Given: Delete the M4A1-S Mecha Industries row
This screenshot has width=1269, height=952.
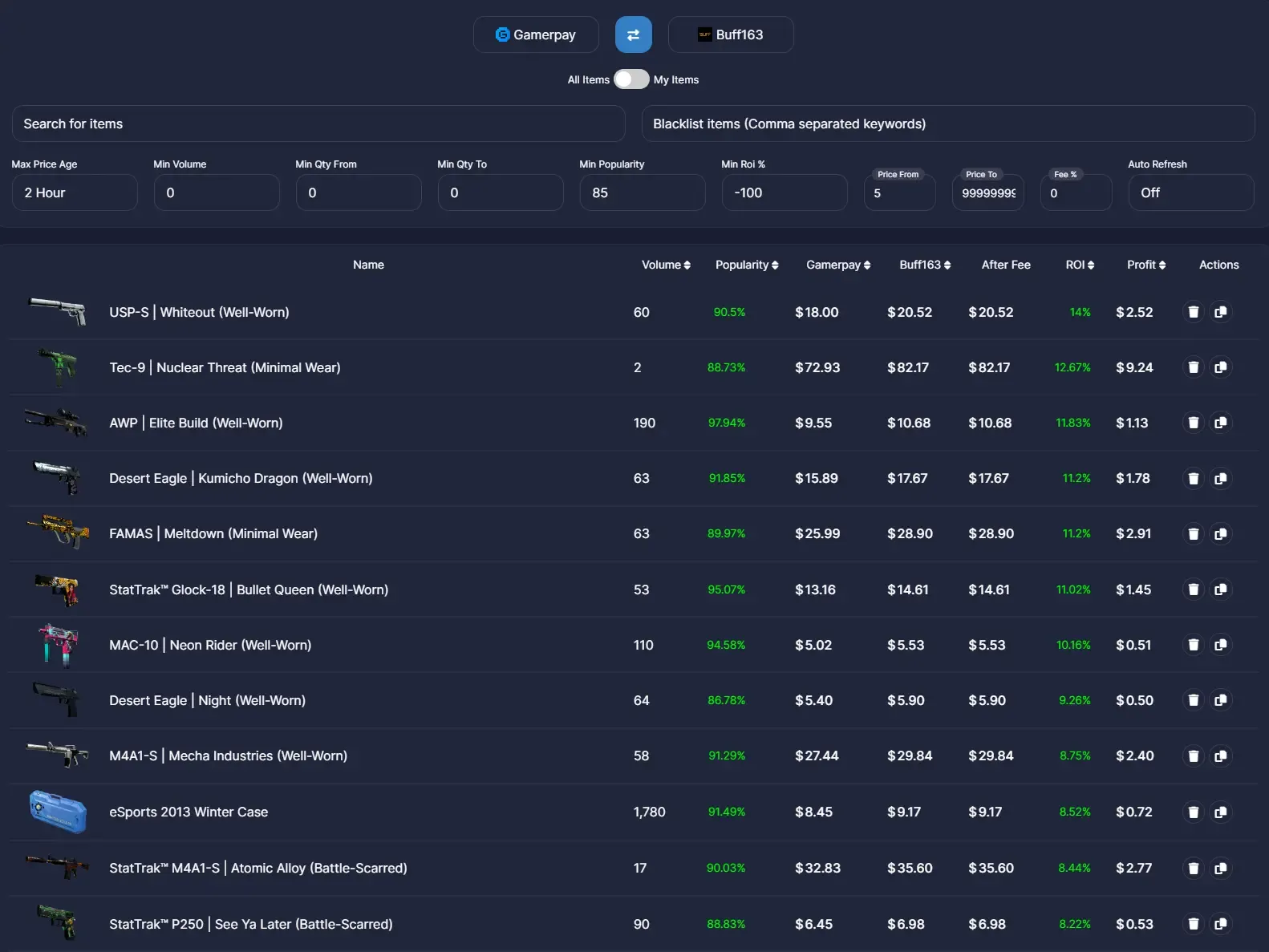Looking at the screenshot, I should [1194, 756].
